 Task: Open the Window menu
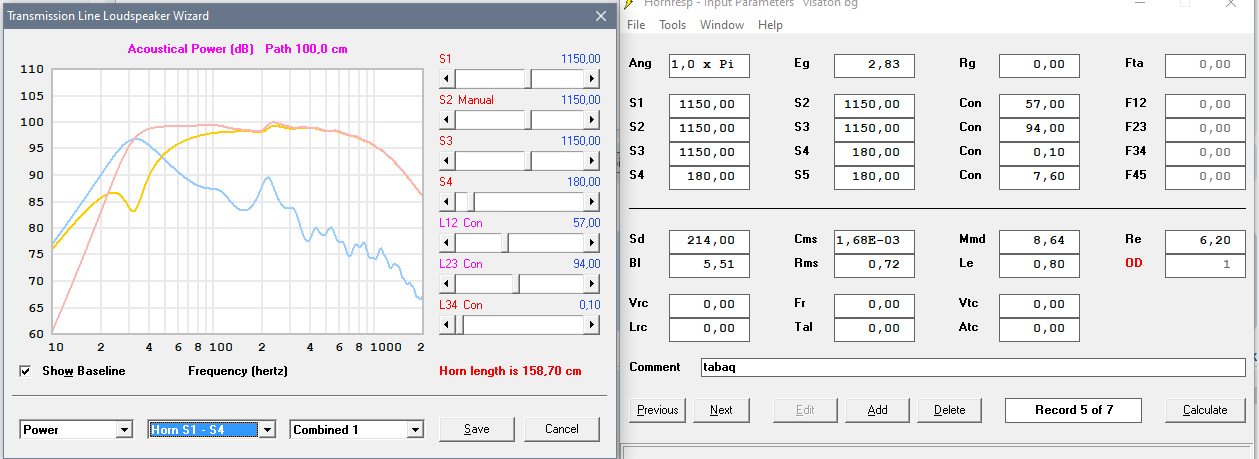point(721,25)
